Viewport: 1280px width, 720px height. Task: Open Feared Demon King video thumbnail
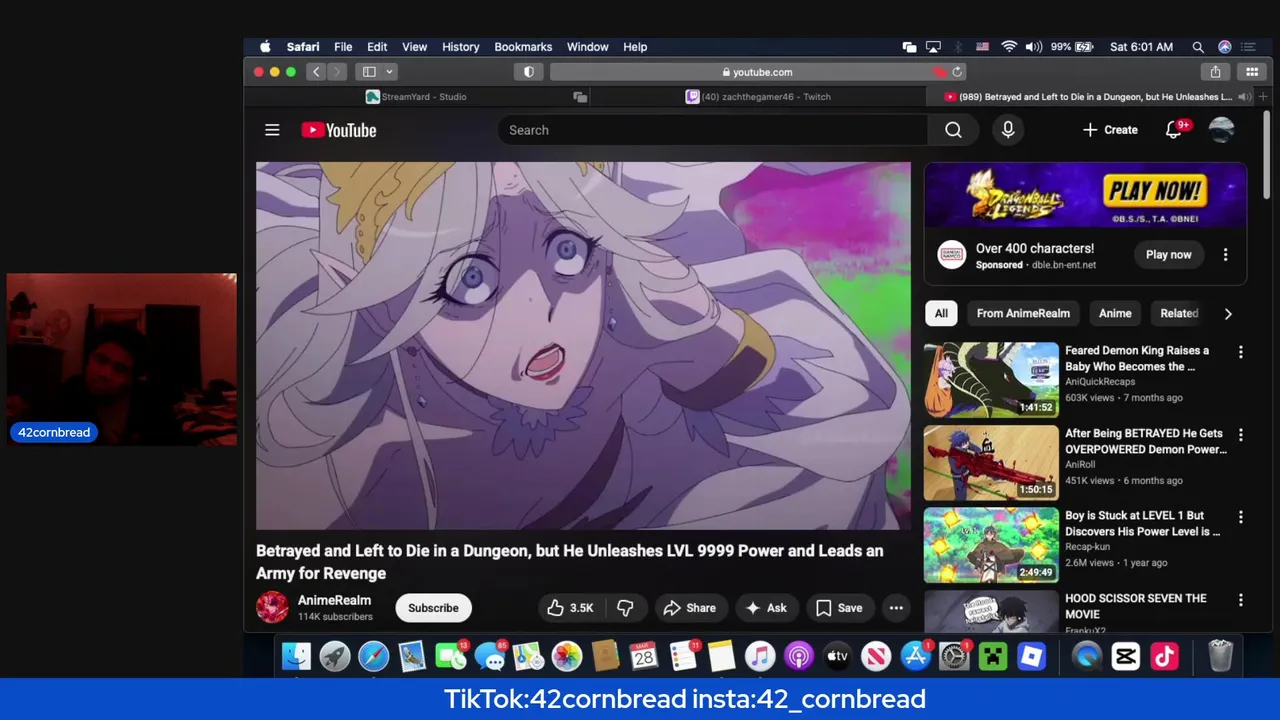coord(991,380)
